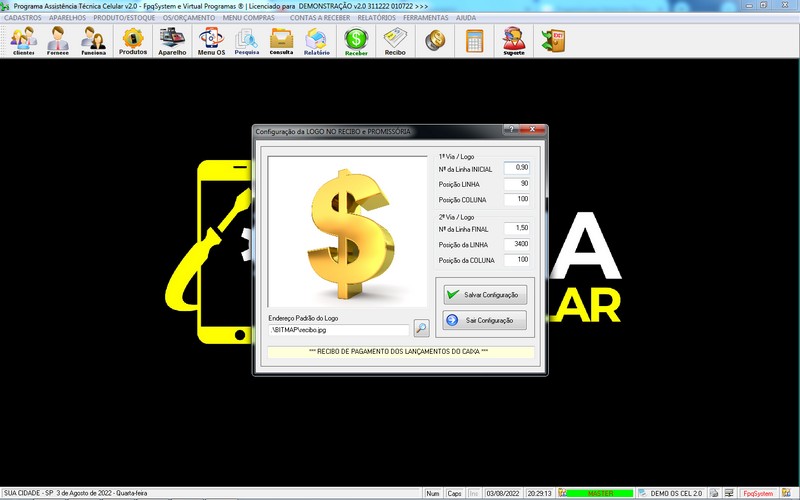Click the Fornece suppliers icon
The width and height of the screenshot is (800, 500).
click(x=59, y=41)
